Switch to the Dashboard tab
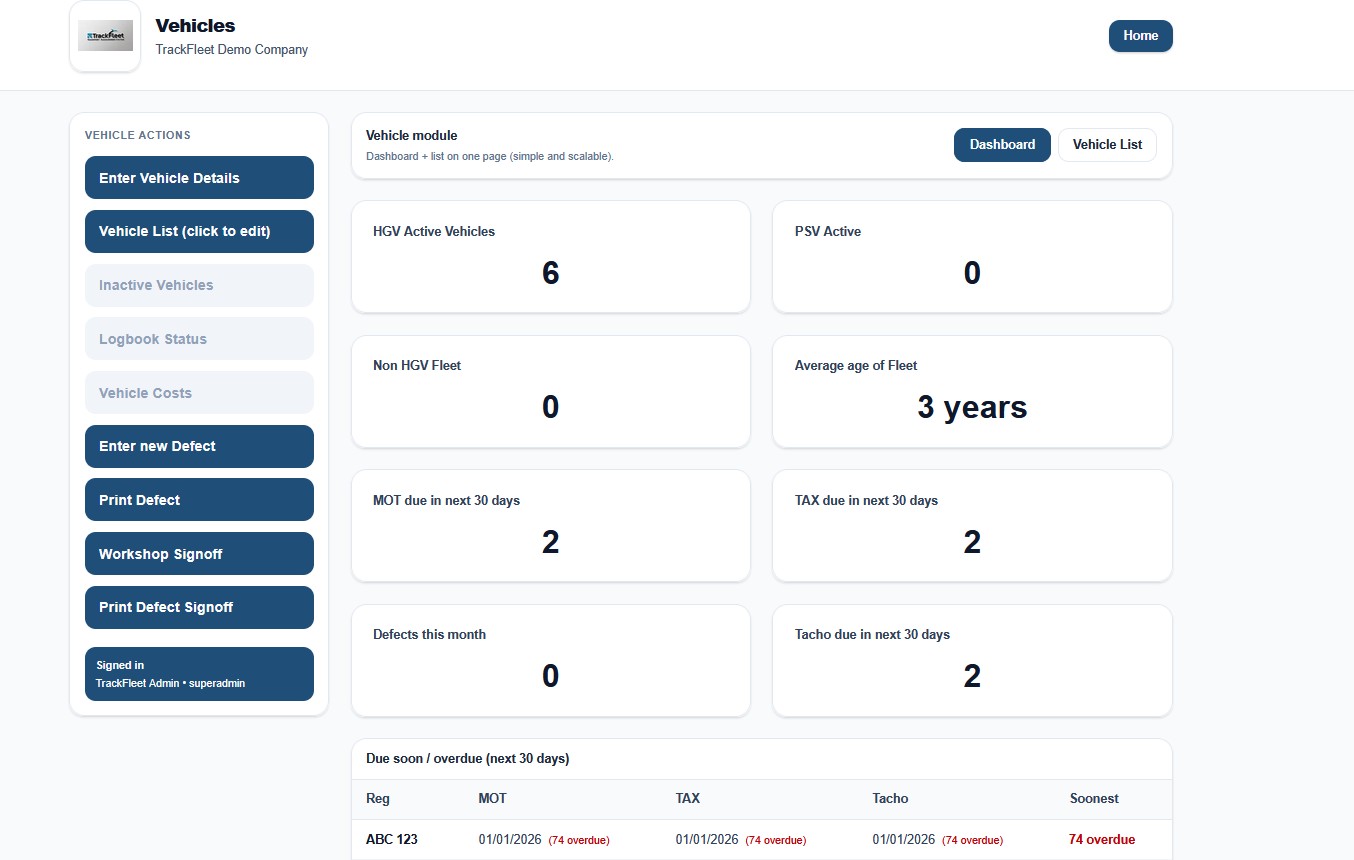 coord(1001,144)
